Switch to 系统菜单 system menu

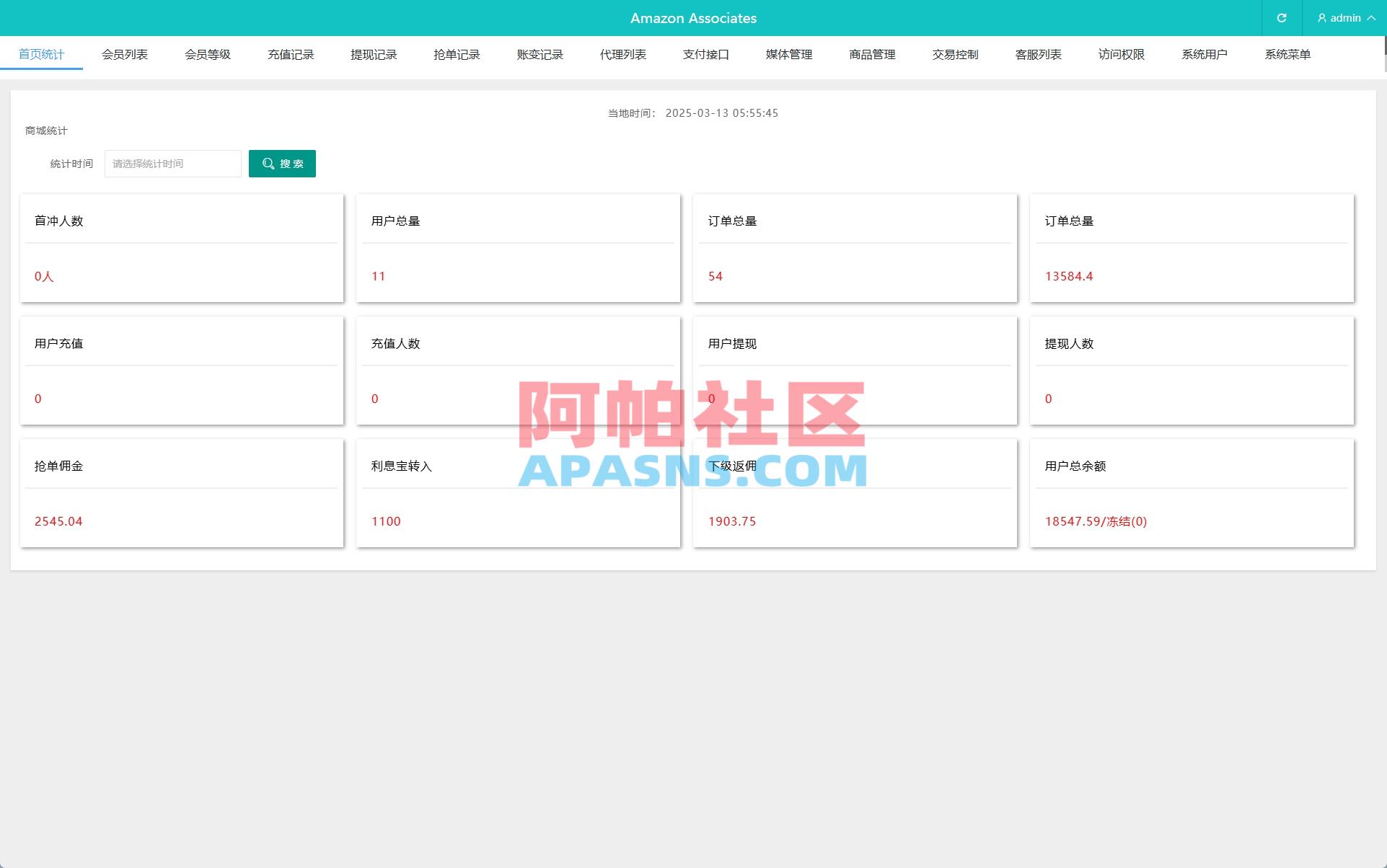point(1287,54)
